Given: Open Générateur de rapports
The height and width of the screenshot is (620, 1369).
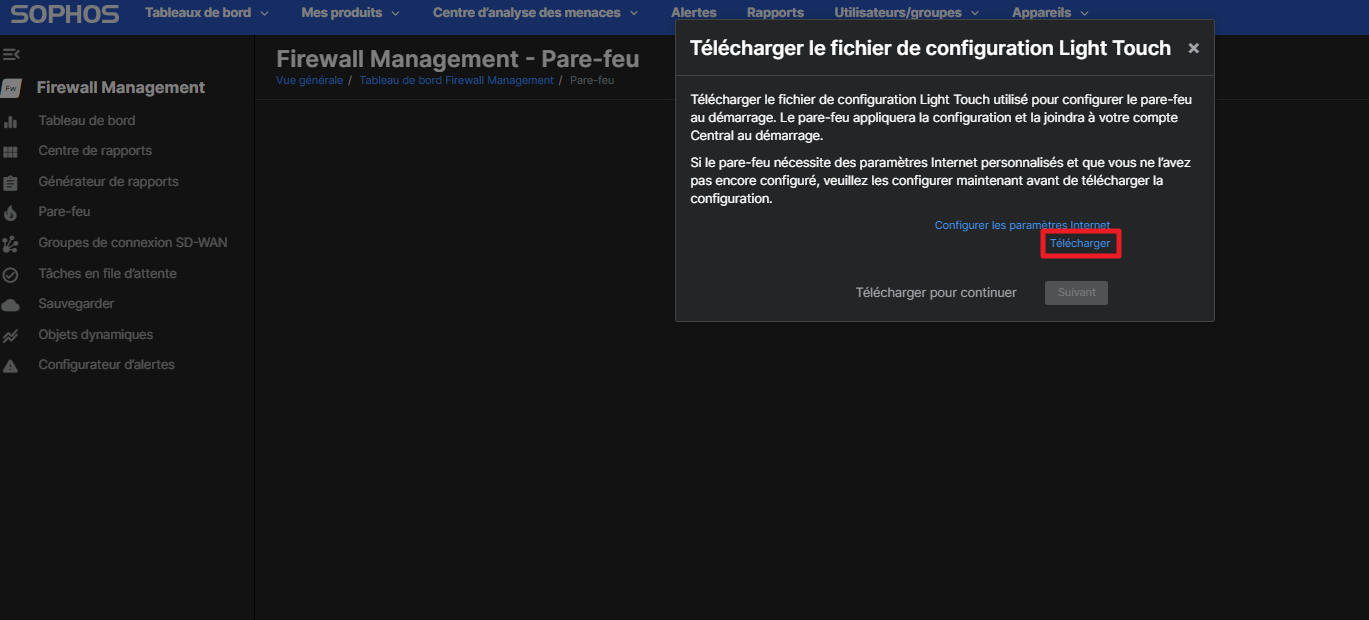Looking at the screenshot, I should point(108,182).
